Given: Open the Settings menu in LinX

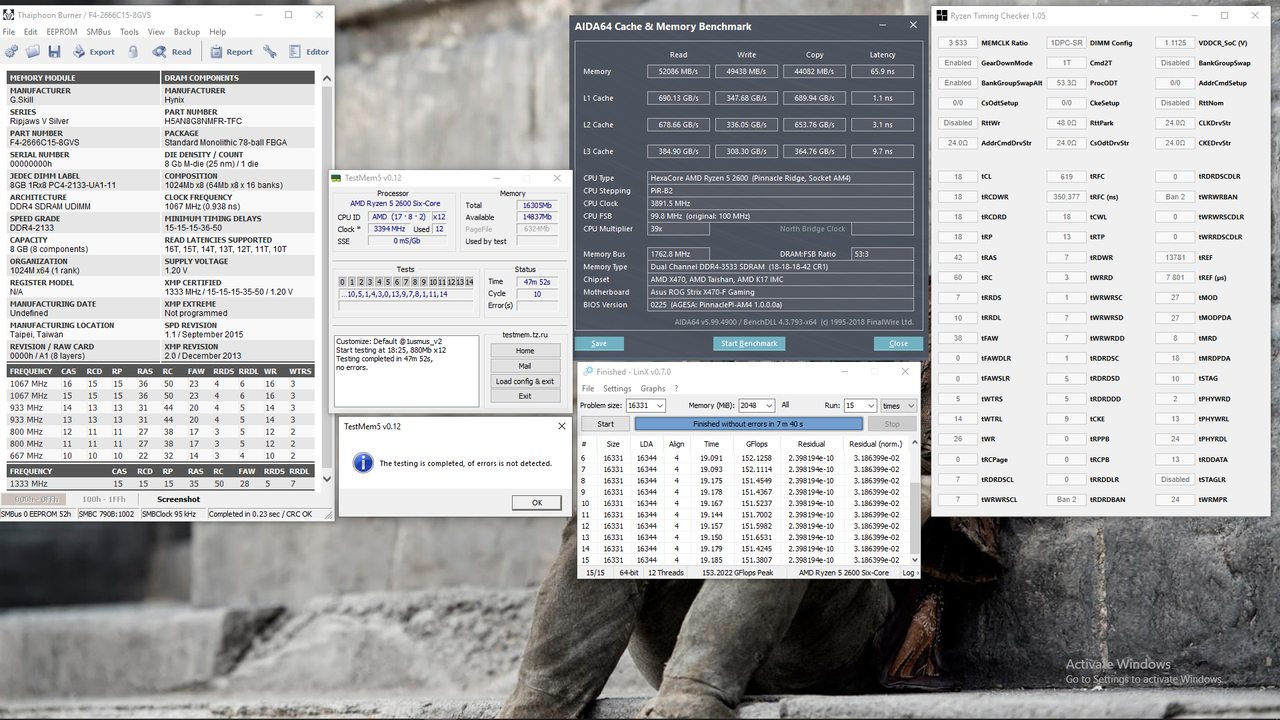Looking at the screenshot, I should tap(616, 388).
